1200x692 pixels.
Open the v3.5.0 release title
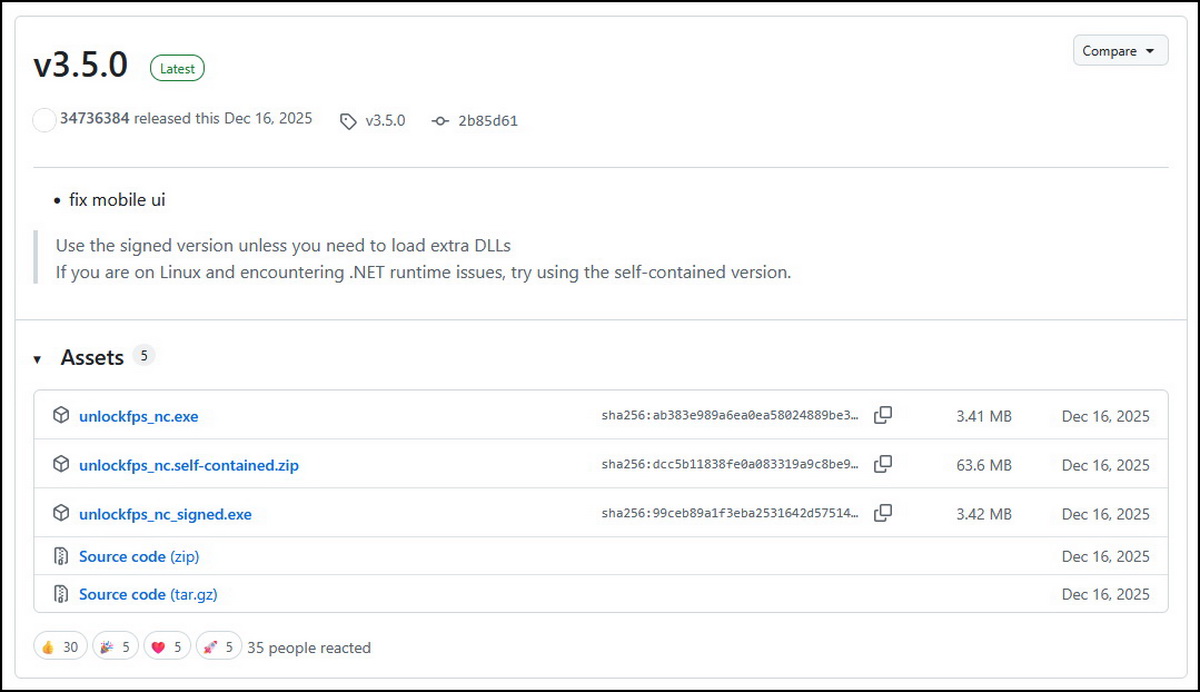coord(81,65)
